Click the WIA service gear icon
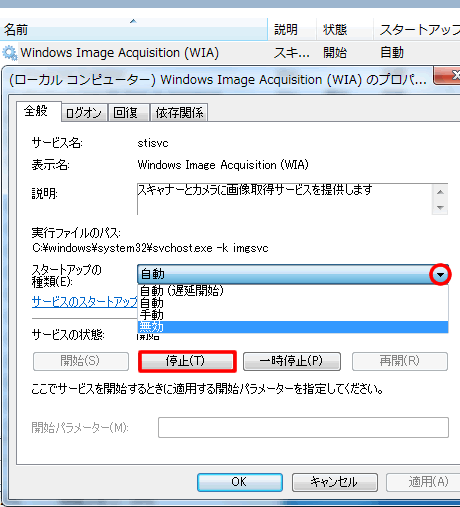The height and width of the screenshot is (507, 460). 9,53
